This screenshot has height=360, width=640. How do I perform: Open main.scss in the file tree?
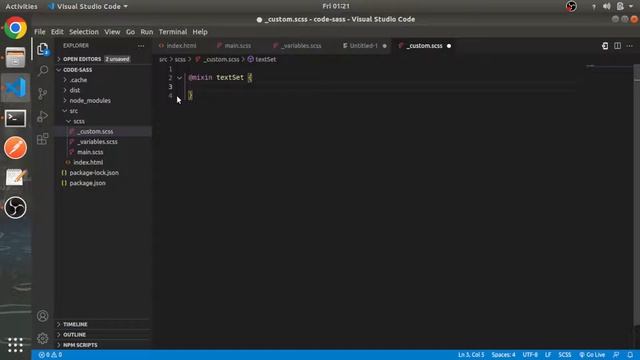click(90, 152)
